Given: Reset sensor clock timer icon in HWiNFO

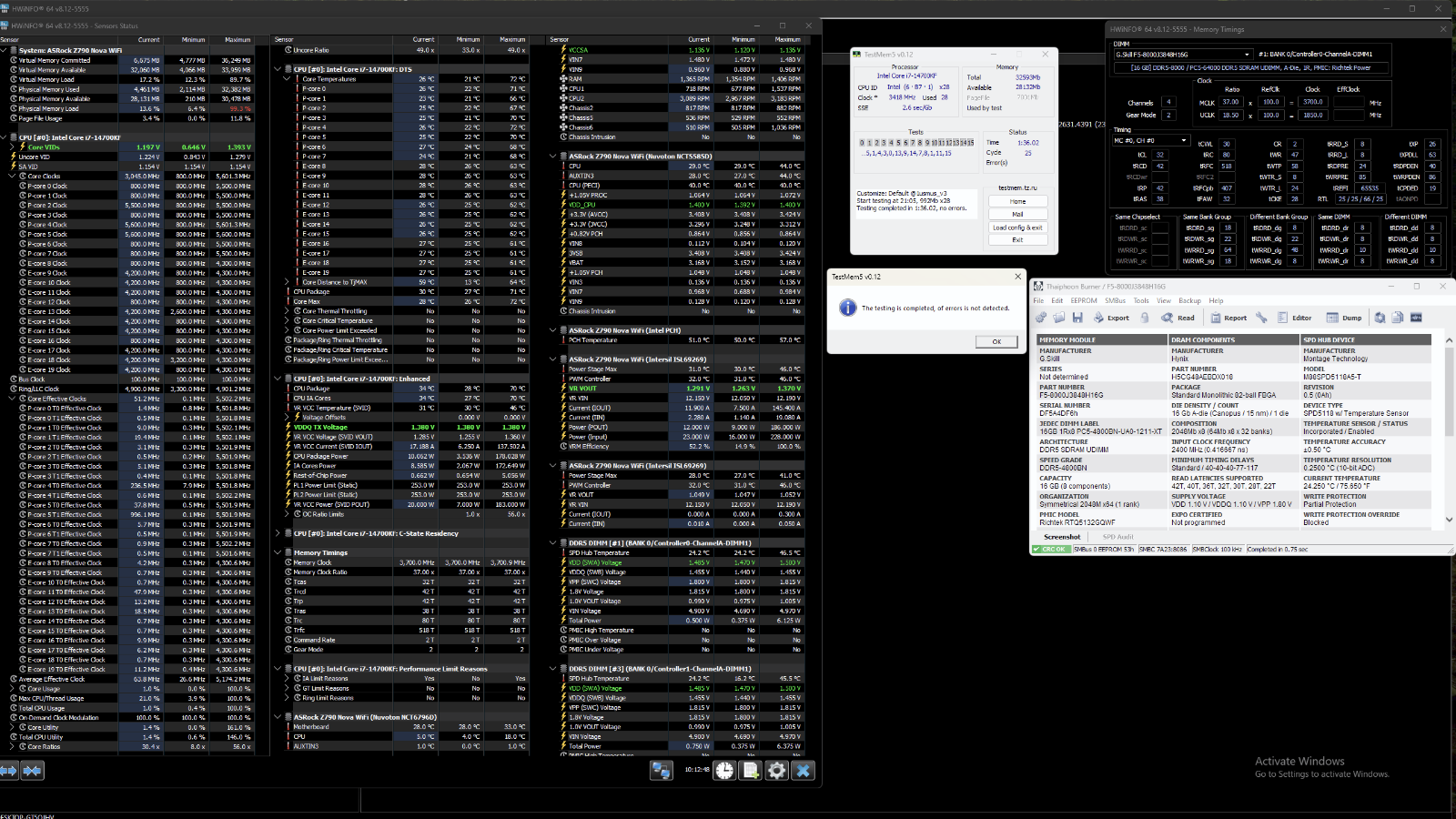Looking at the screenshot, I should coord(724,771).
